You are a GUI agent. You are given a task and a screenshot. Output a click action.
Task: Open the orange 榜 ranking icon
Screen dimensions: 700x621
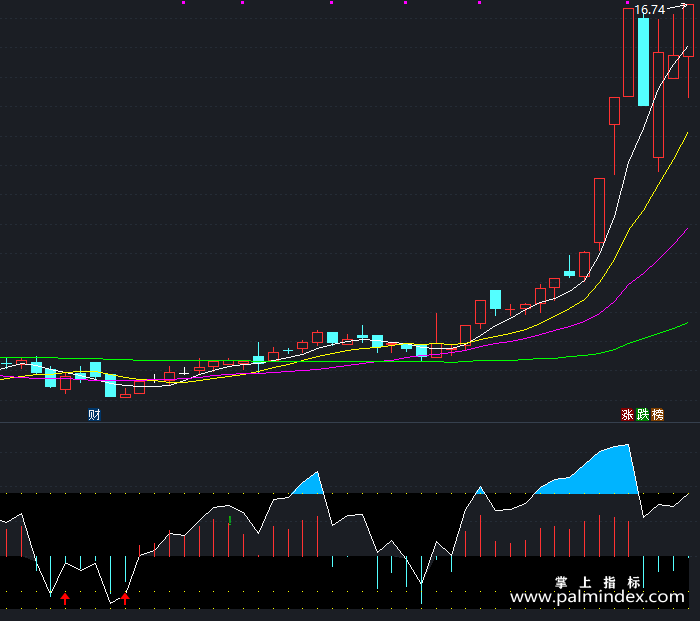[x=658, y=415]
